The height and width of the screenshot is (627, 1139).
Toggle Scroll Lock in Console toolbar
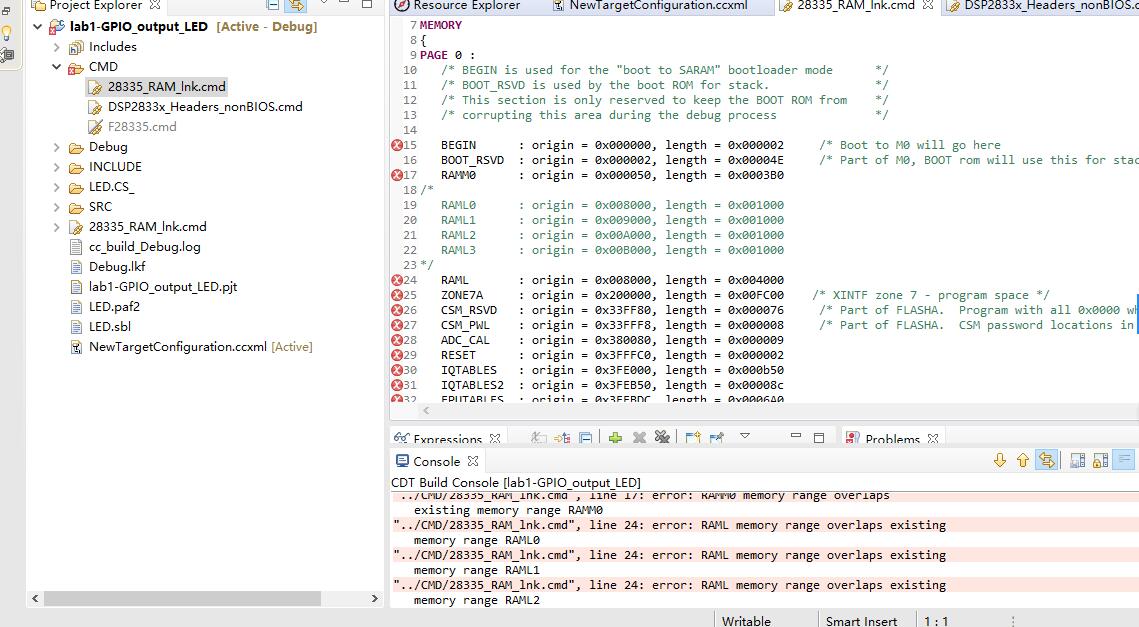[x=1101, y=460]
